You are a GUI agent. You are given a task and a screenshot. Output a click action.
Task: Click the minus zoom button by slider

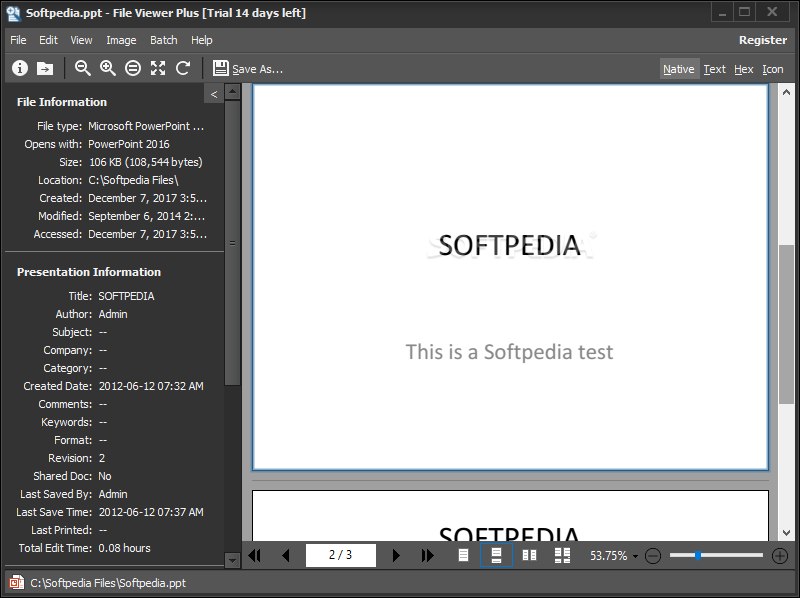[653, 556]
